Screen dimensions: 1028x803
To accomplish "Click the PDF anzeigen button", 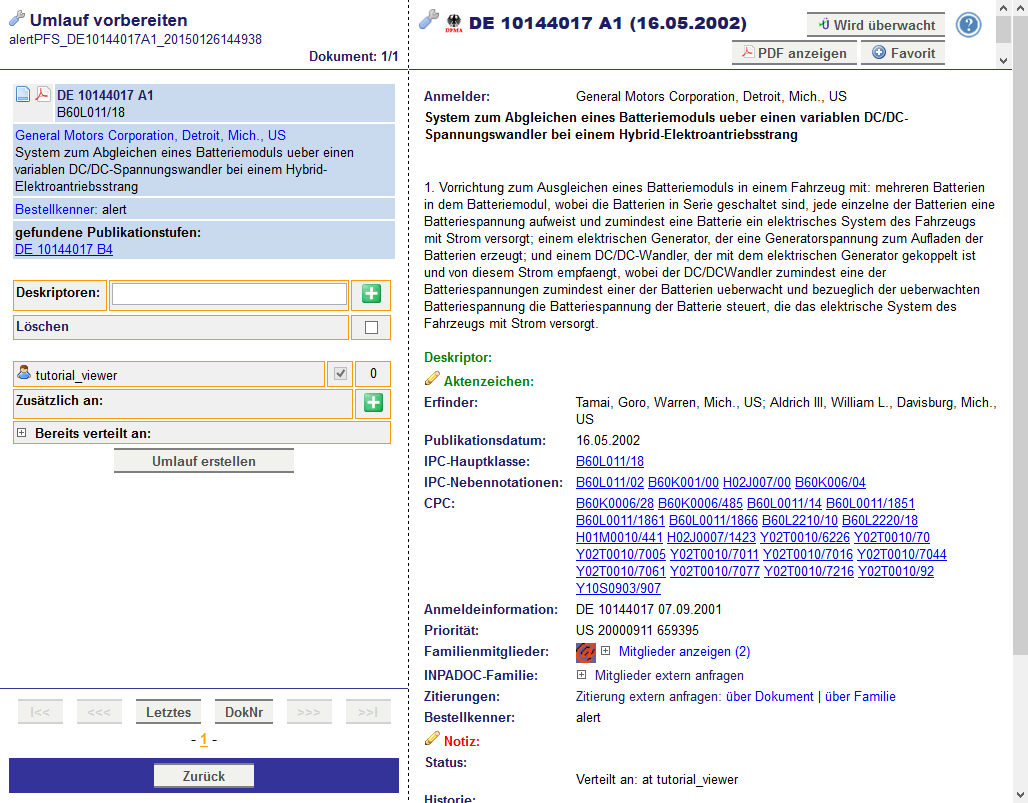I will (x=794, y=53).
